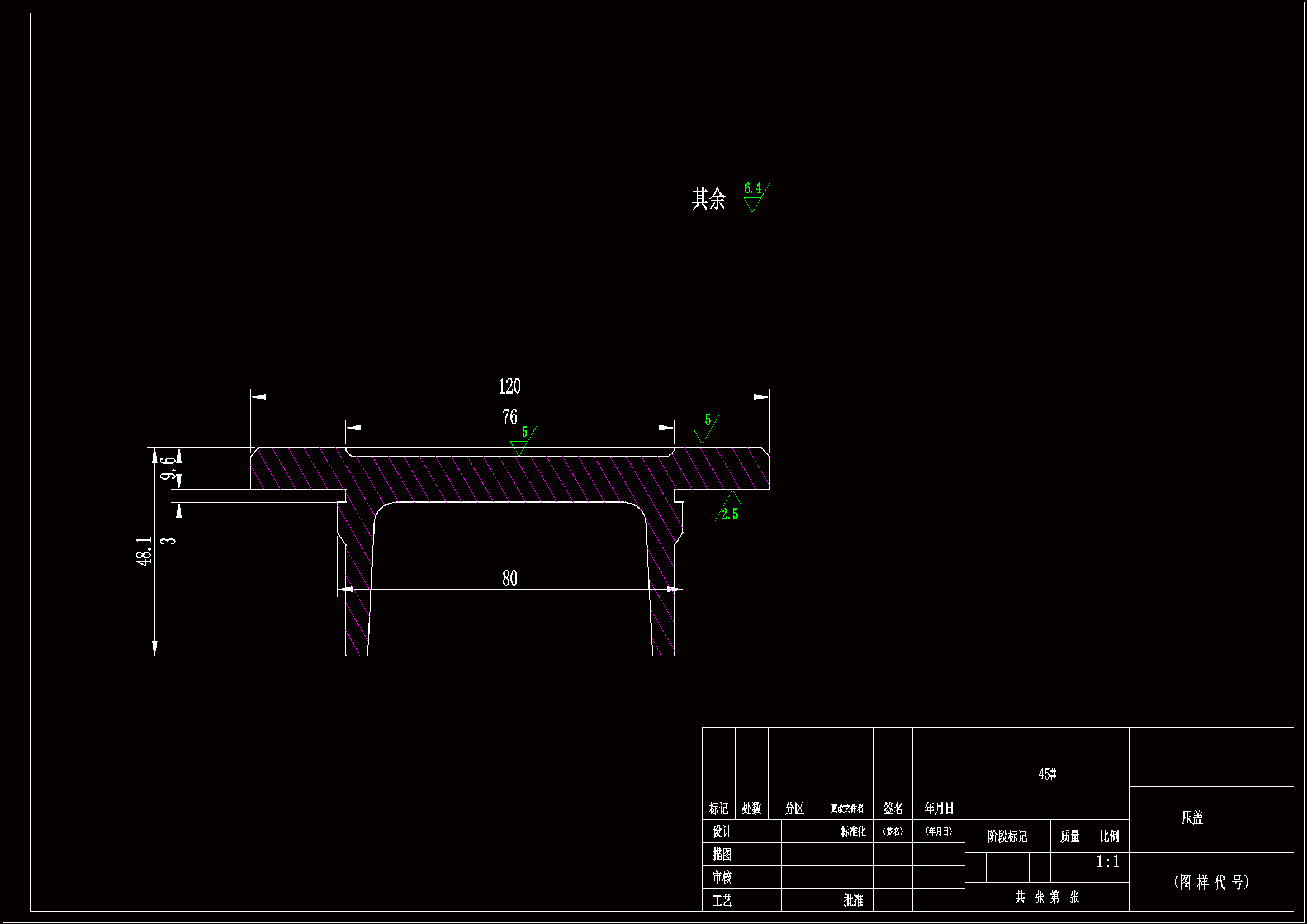Image resolution: width=1307 pixels, height=924 pixels.
Task: Select the 压盖 part name in the title block
Action: tap(1191, 818)
